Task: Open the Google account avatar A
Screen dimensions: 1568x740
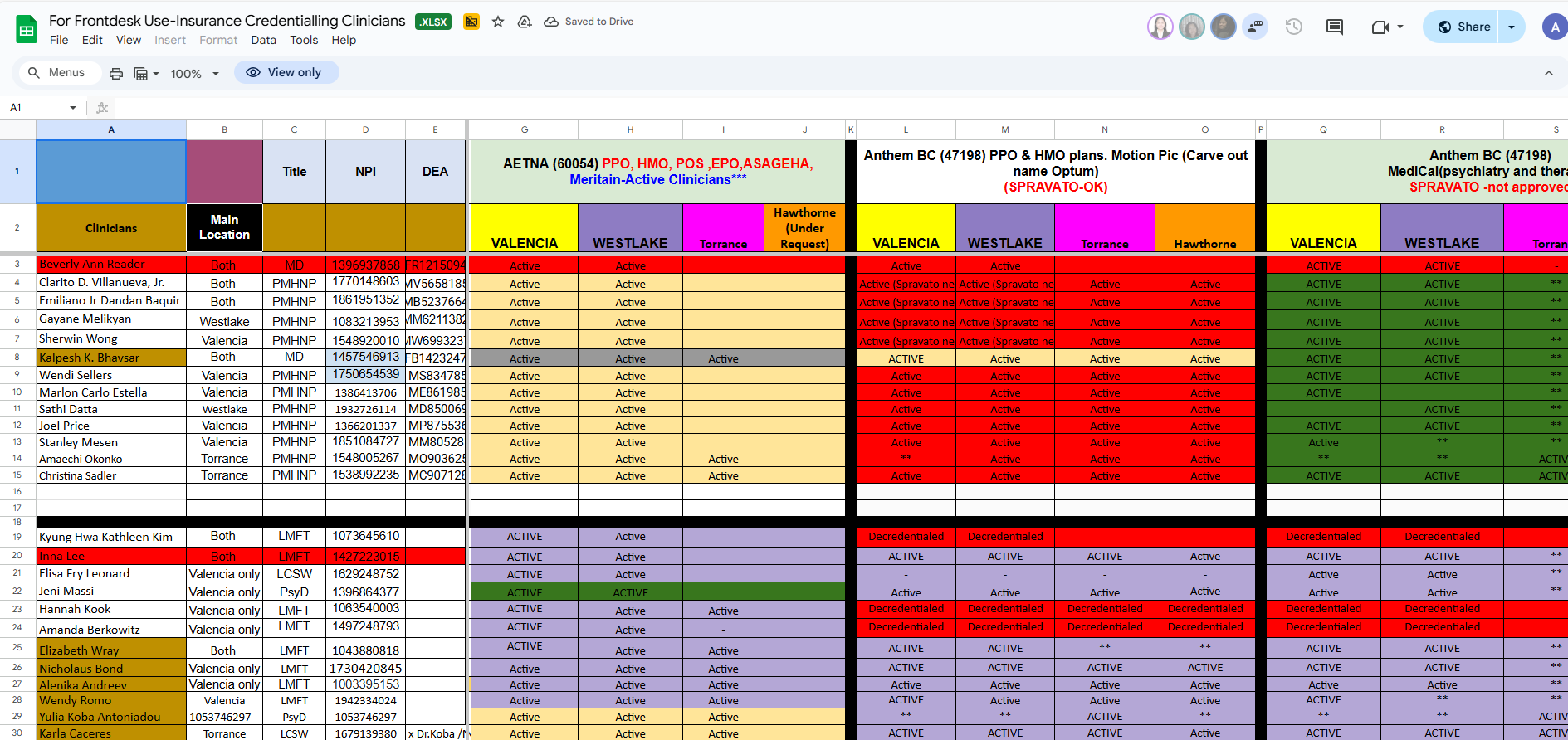Action: tap(1555, 27)
